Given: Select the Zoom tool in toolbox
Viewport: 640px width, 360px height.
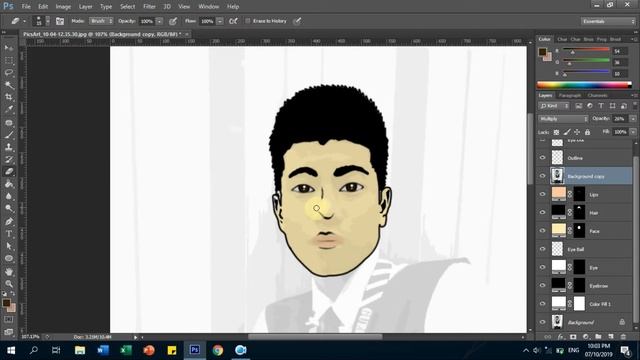Looking at the screenshot, I should tap(9, 284).
